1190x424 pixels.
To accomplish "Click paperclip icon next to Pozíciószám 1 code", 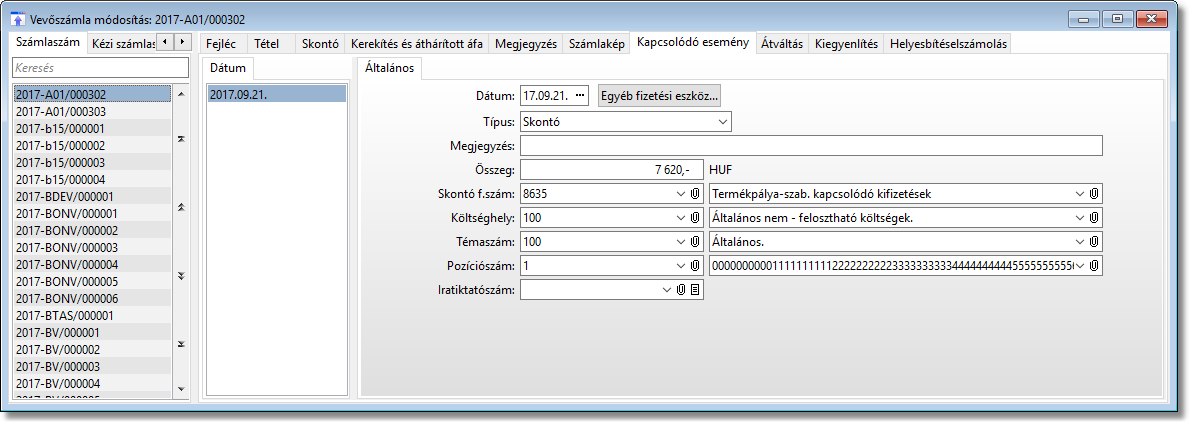I will [694, 266].
